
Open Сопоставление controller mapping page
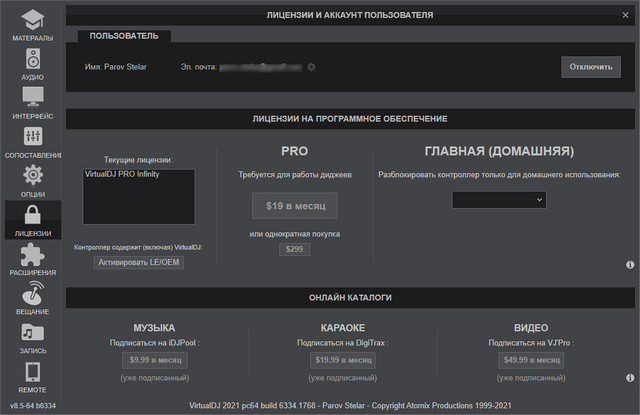tap(32, 141)
